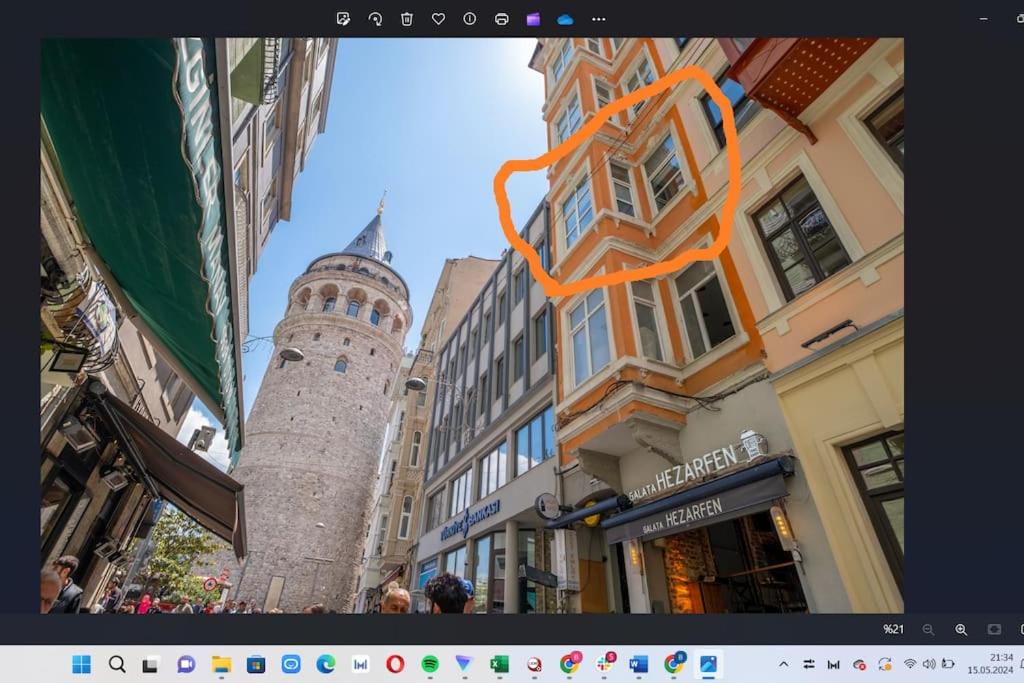This screenshot has height=683, width=1024.
Task: Open the three-dot more options menu
Action: point(598,19)
